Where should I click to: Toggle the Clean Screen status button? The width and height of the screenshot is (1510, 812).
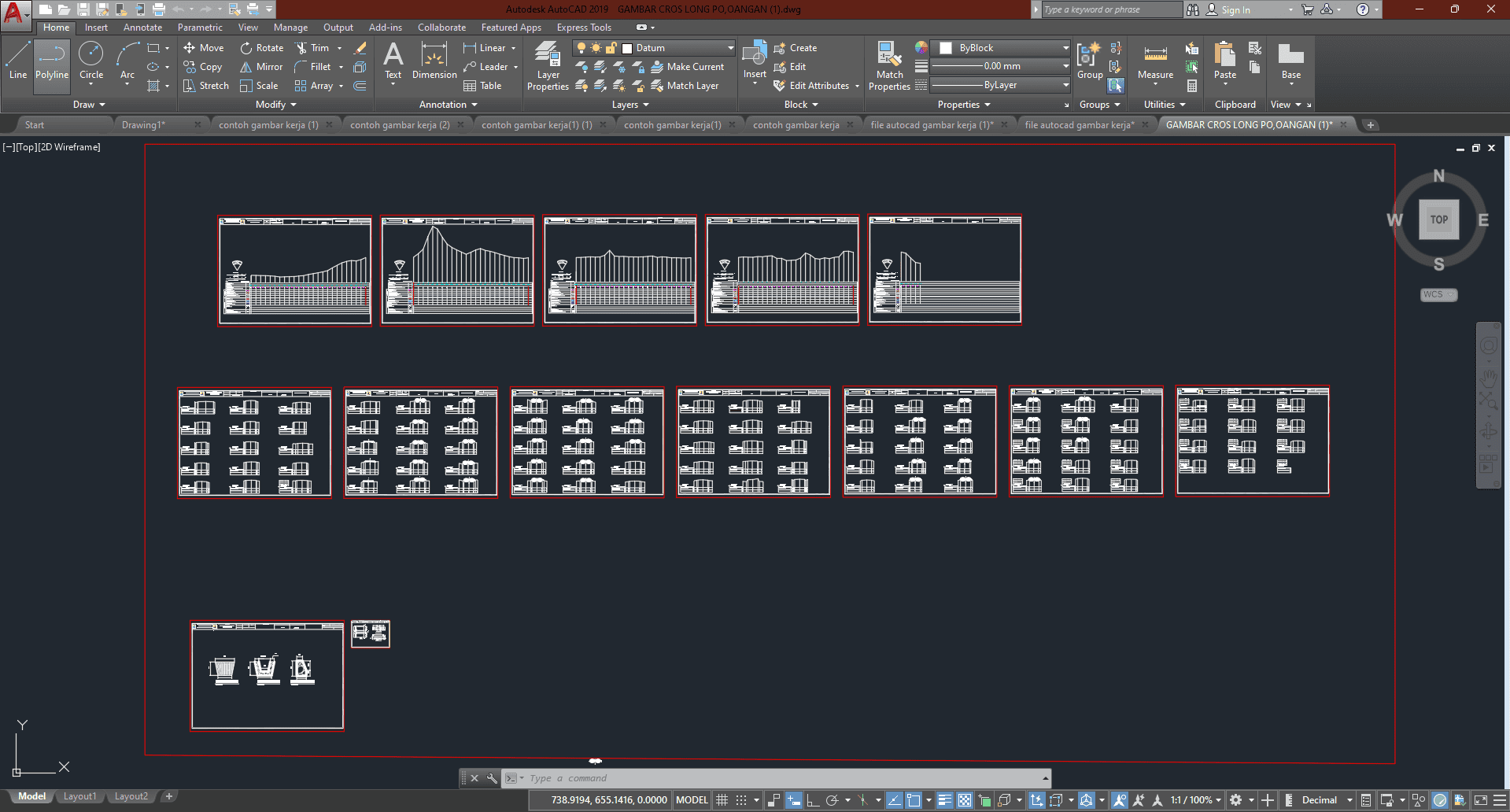[1480, 800]
